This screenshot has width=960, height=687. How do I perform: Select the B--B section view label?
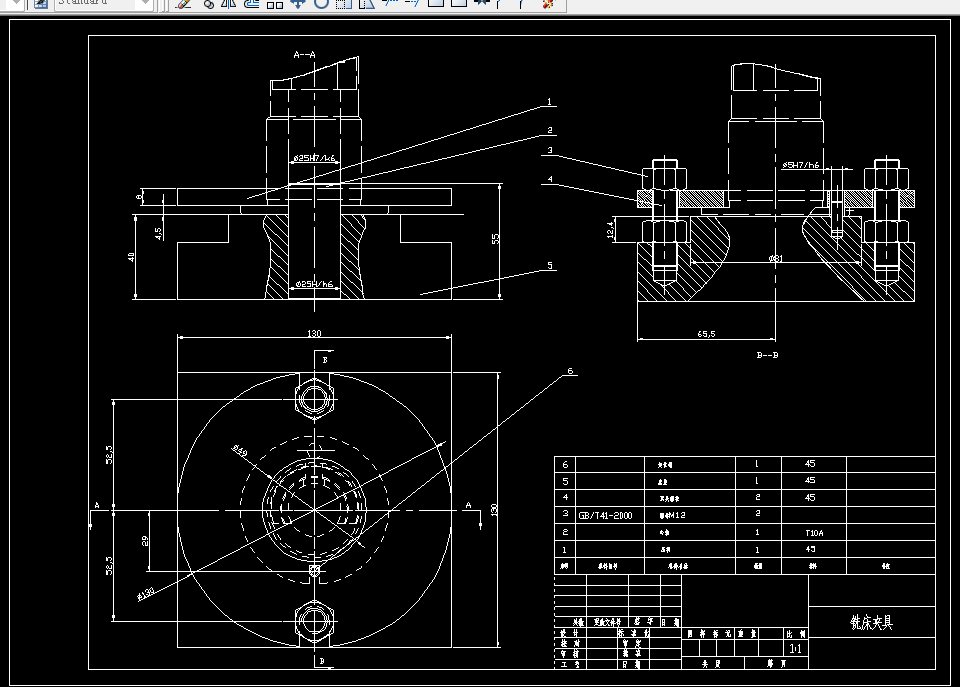pyautogui.click(x=767, y=355)
